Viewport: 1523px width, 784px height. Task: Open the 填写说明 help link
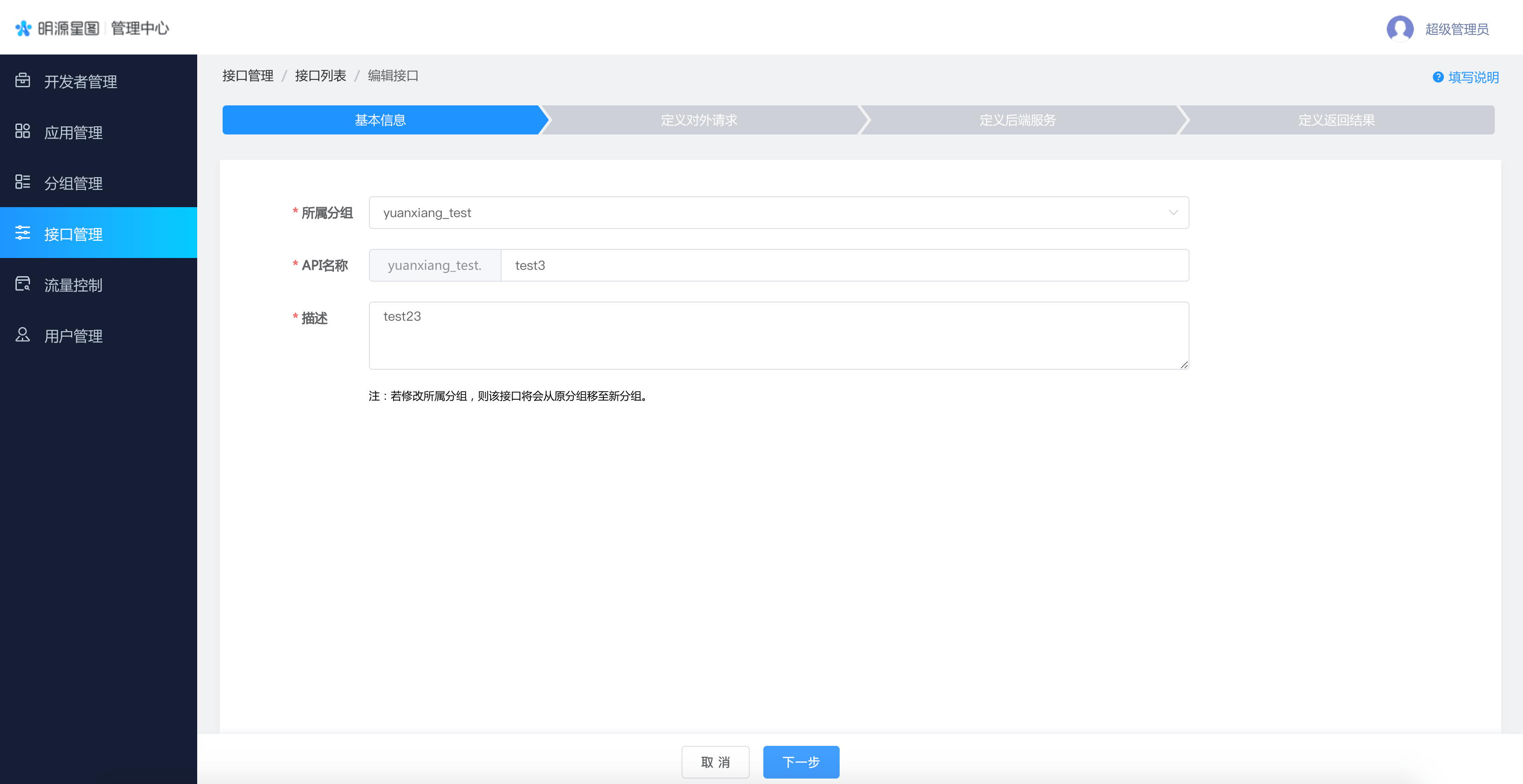[x=1473, y=78]
